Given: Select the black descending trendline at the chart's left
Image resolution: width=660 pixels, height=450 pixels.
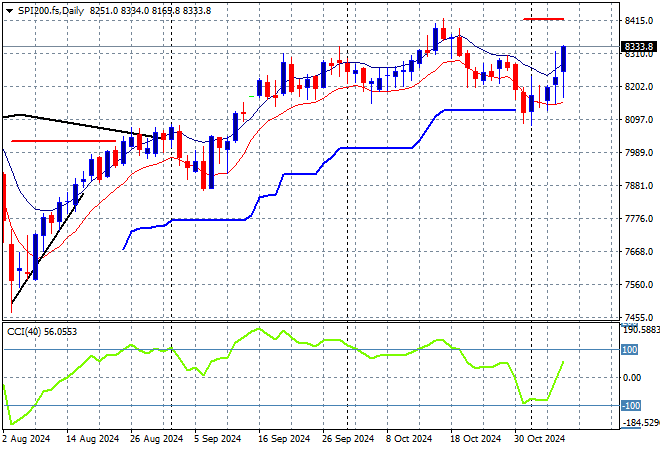Looking at the screenshot, I should (x=80, y=125).
